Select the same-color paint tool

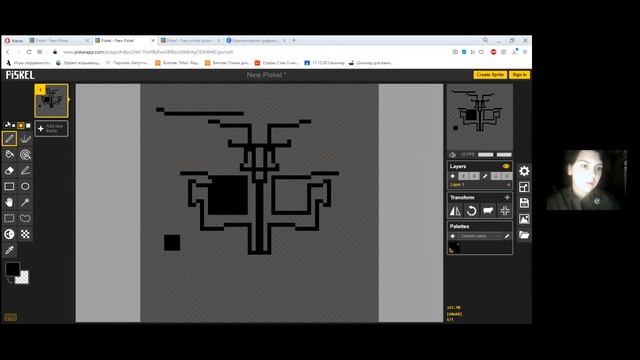[x=25, y=154]
